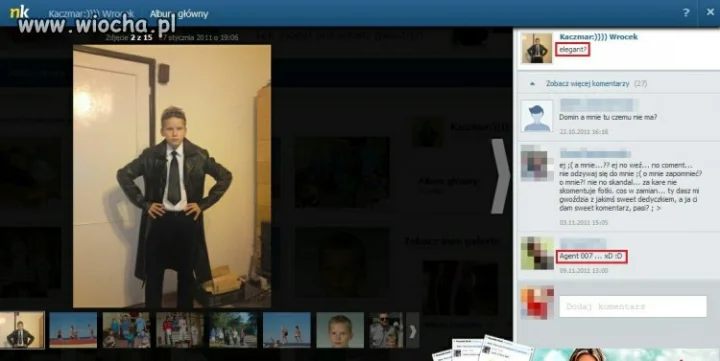
Task: Close the photo viewer with X
Action: click(x=710, y=12)
